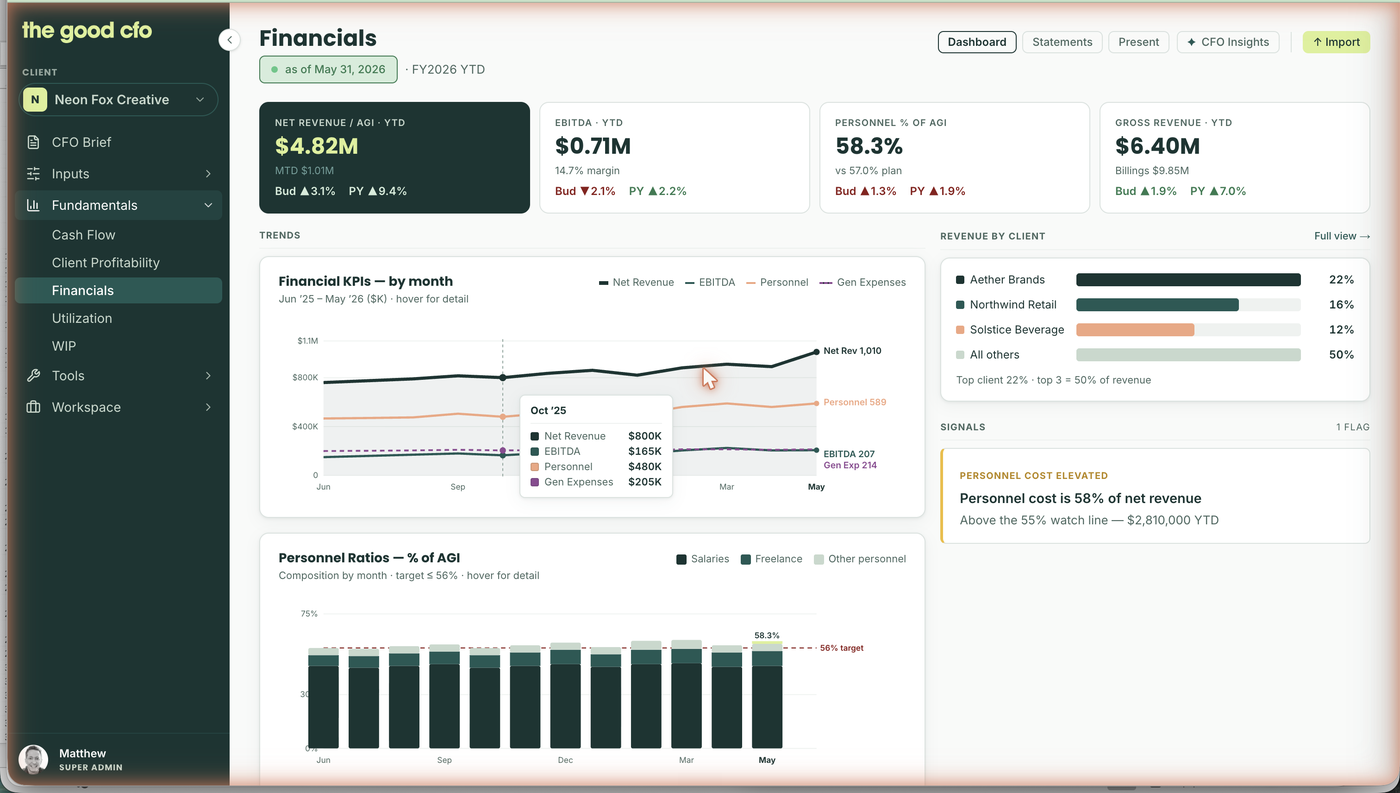Image resolution: width=1400 pixels, height=793 pixels.
Task: Click the Personnel 589 end label
Action: [854, 402]
